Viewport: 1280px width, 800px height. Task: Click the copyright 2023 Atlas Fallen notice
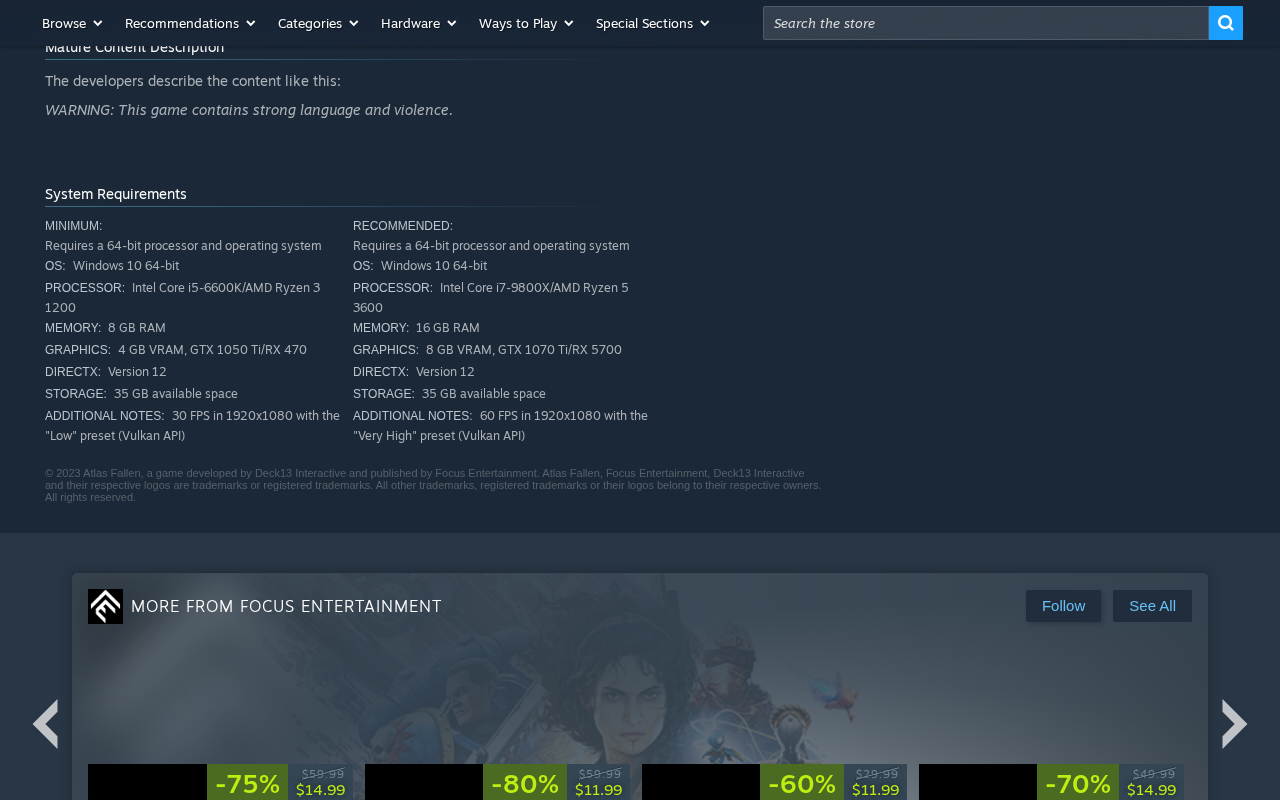point(433,485)
